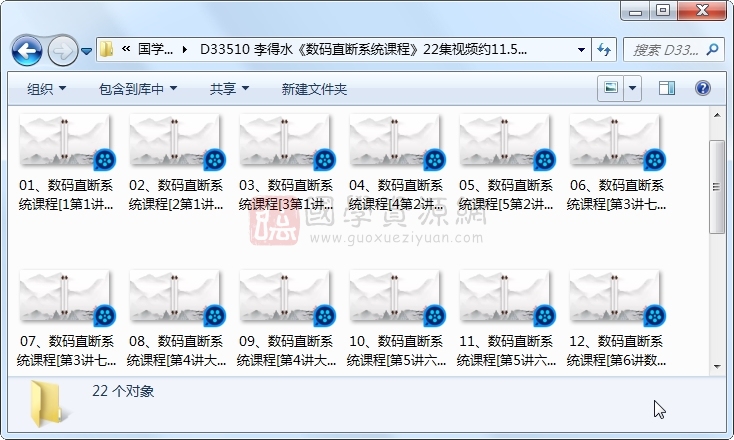Expand the address bar breadcrumb arrow after 国学
The width and height of the screenshot is (734, 440).
tap(185, 49)
